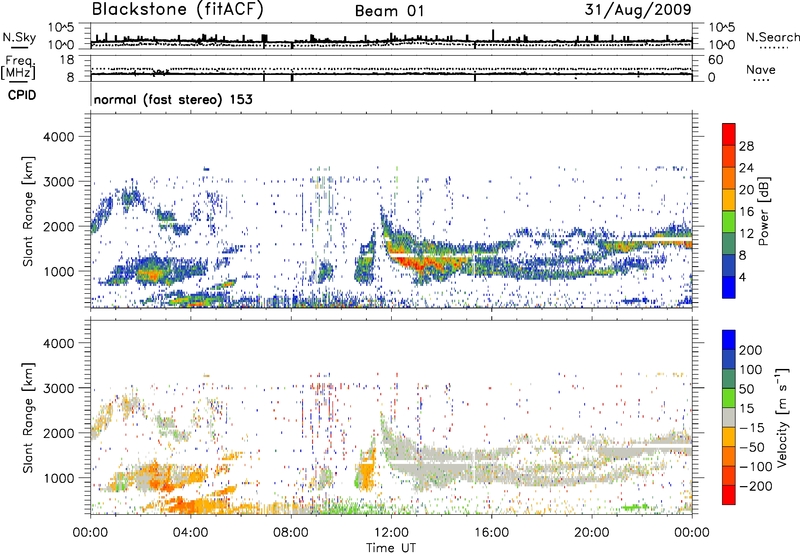Click the "normal (fast stereo) 153" CPID text
Screen dimensions: 800x554
click(x=173, y=100)
